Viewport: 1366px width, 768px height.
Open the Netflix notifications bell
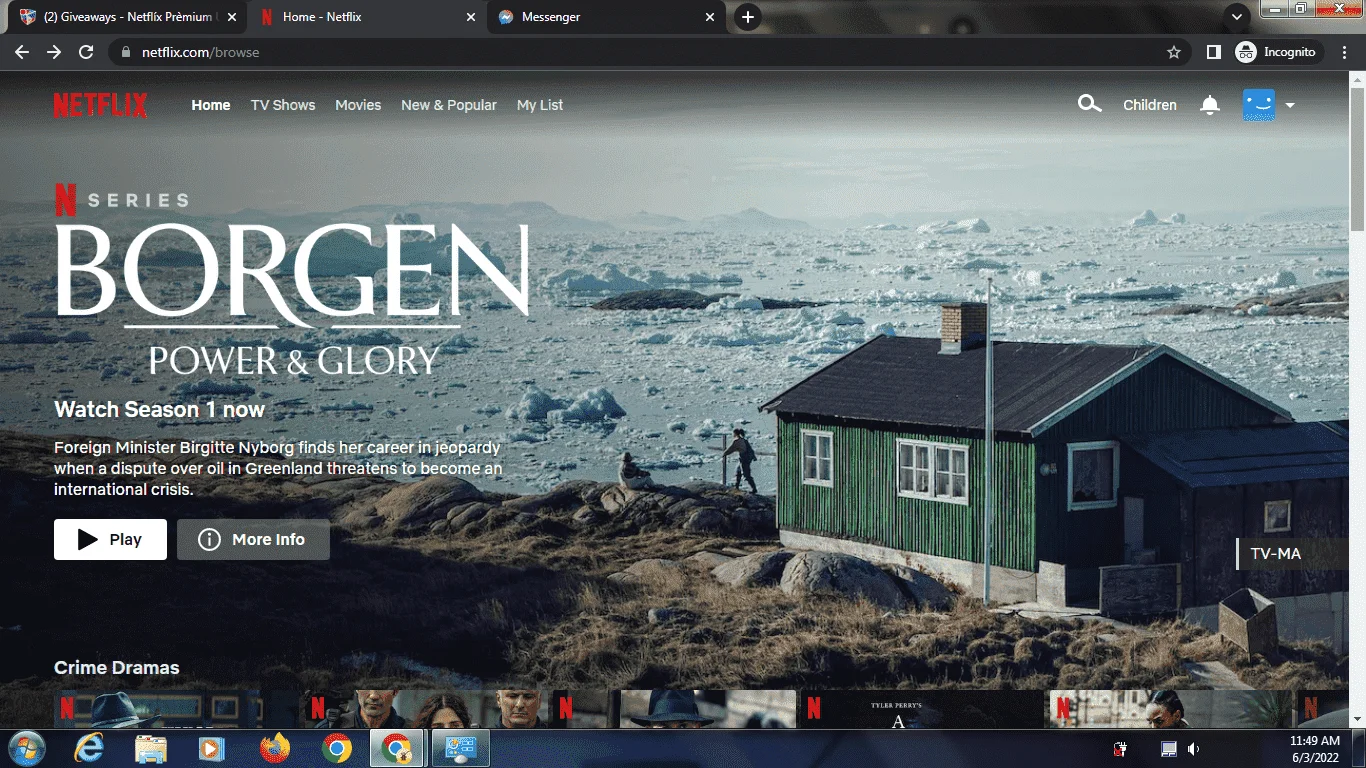tap(1210, 105)
